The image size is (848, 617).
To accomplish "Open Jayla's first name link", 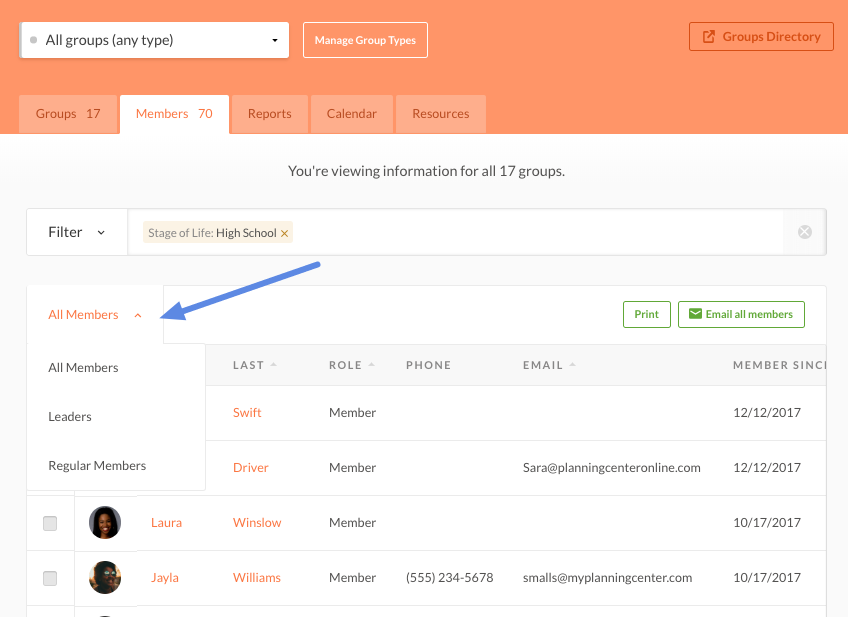I will click(165, 578).
